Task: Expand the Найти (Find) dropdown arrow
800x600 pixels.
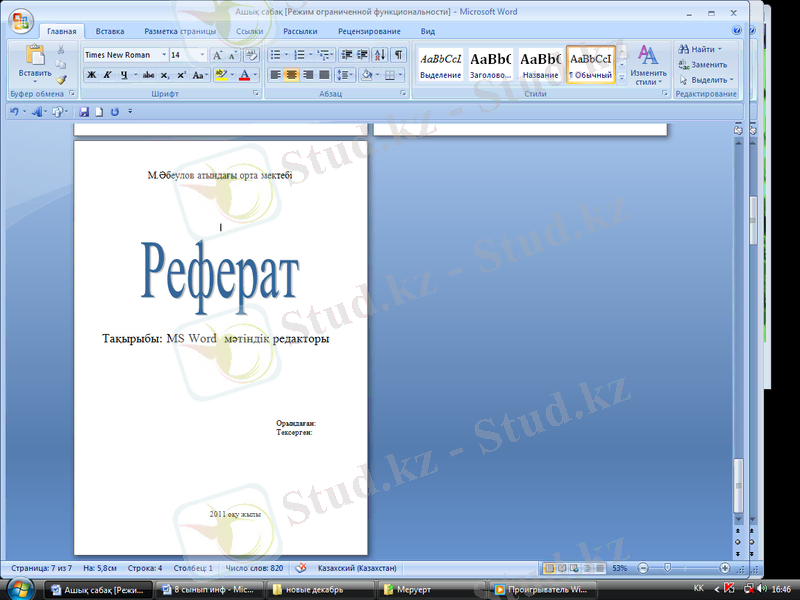Action: [x=720, y=49]
